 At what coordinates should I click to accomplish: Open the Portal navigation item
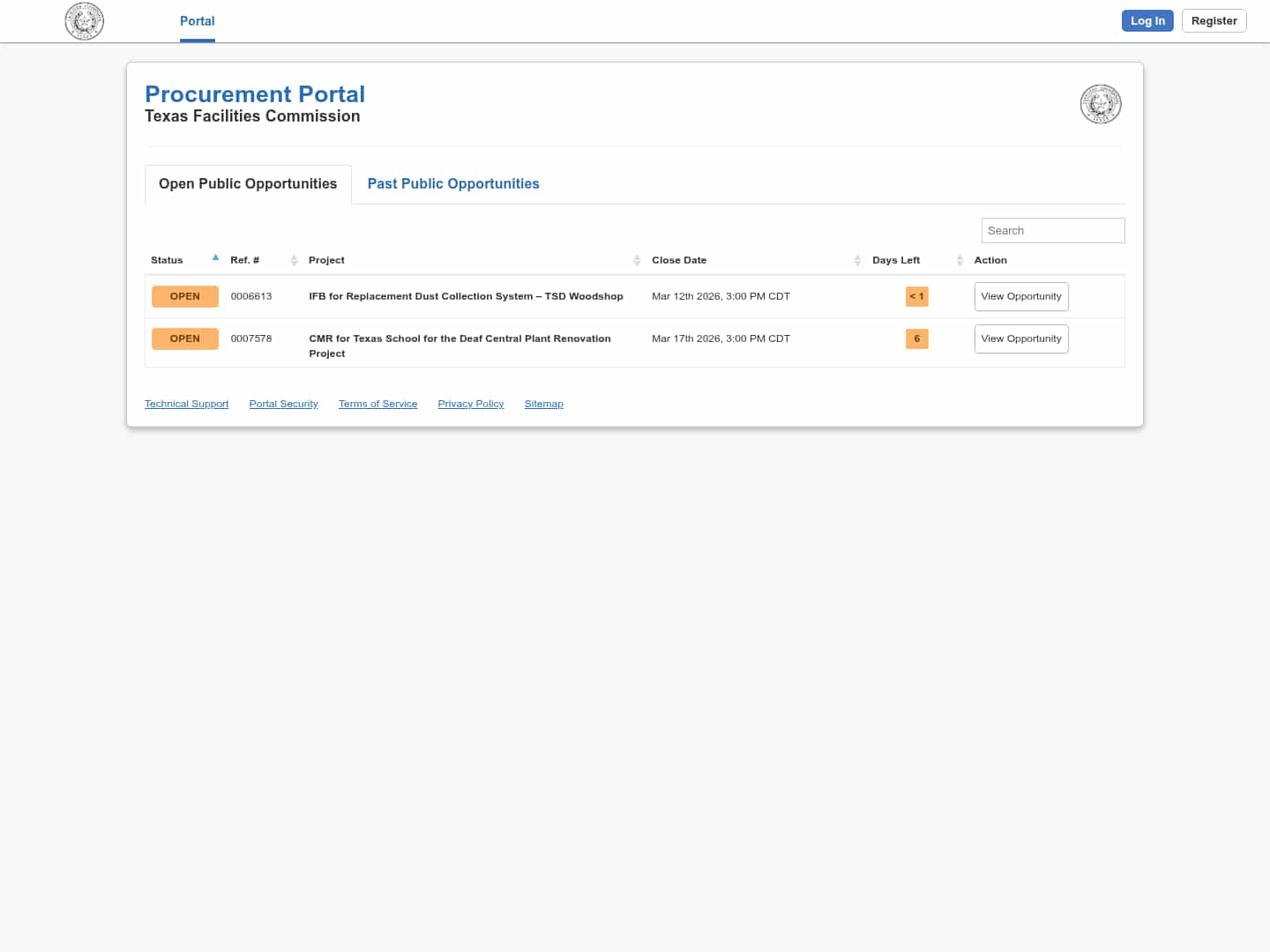[197, 21]
